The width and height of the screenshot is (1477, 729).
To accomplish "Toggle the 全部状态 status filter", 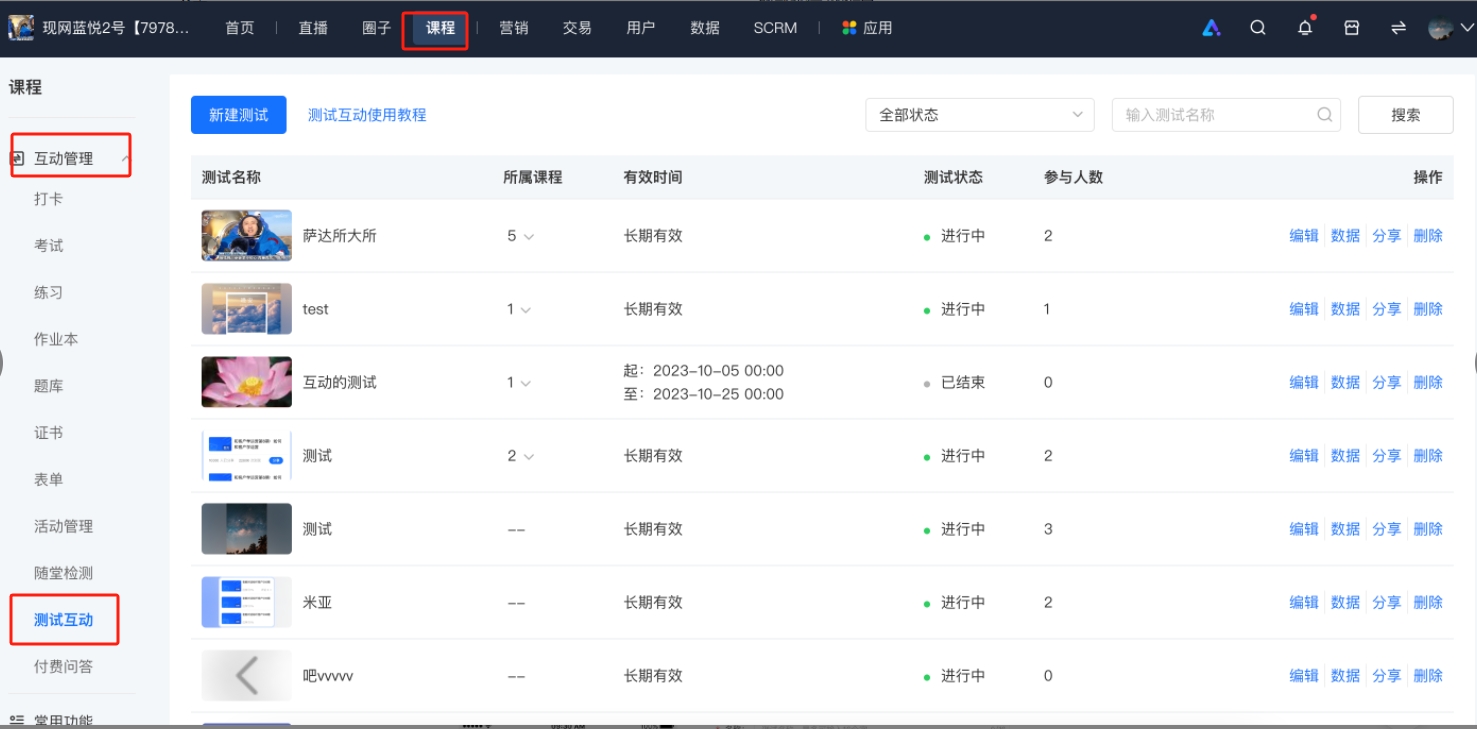I will click(x=978, y=114).
